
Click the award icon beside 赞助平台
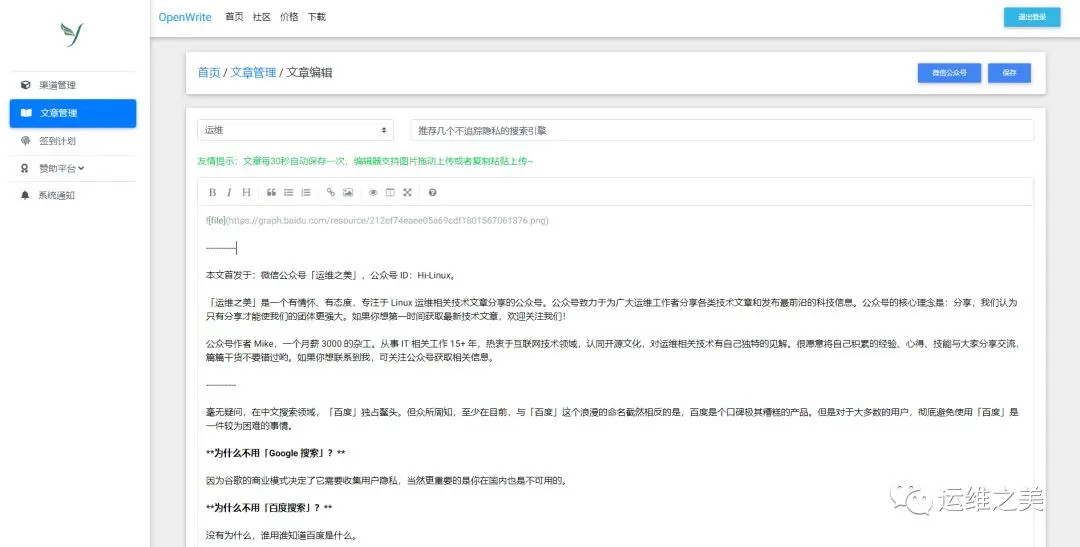coord(25,168)
